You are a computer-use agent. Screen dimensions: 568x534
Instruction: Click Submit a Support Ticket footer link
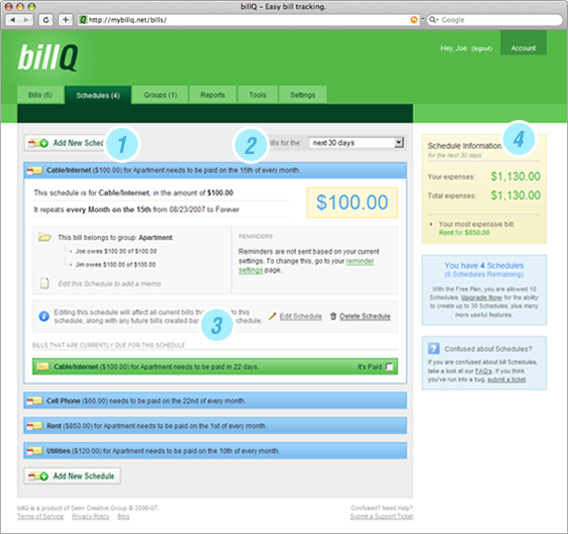tap(381, 516)
